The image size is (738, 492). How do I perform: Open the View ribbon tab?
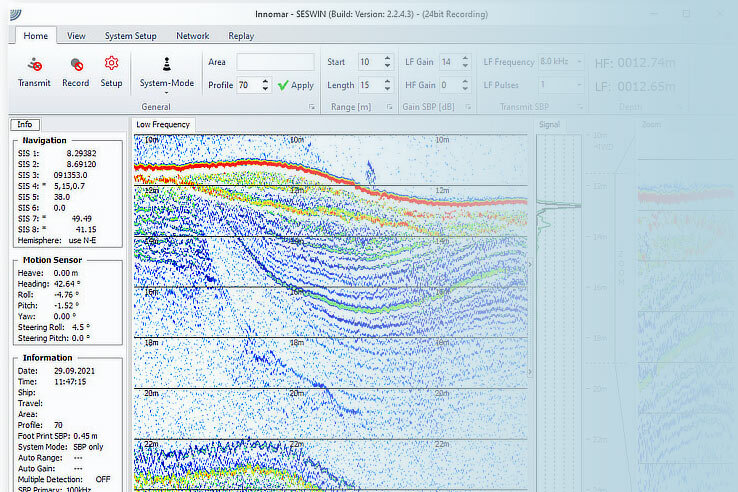pos(76,36)
